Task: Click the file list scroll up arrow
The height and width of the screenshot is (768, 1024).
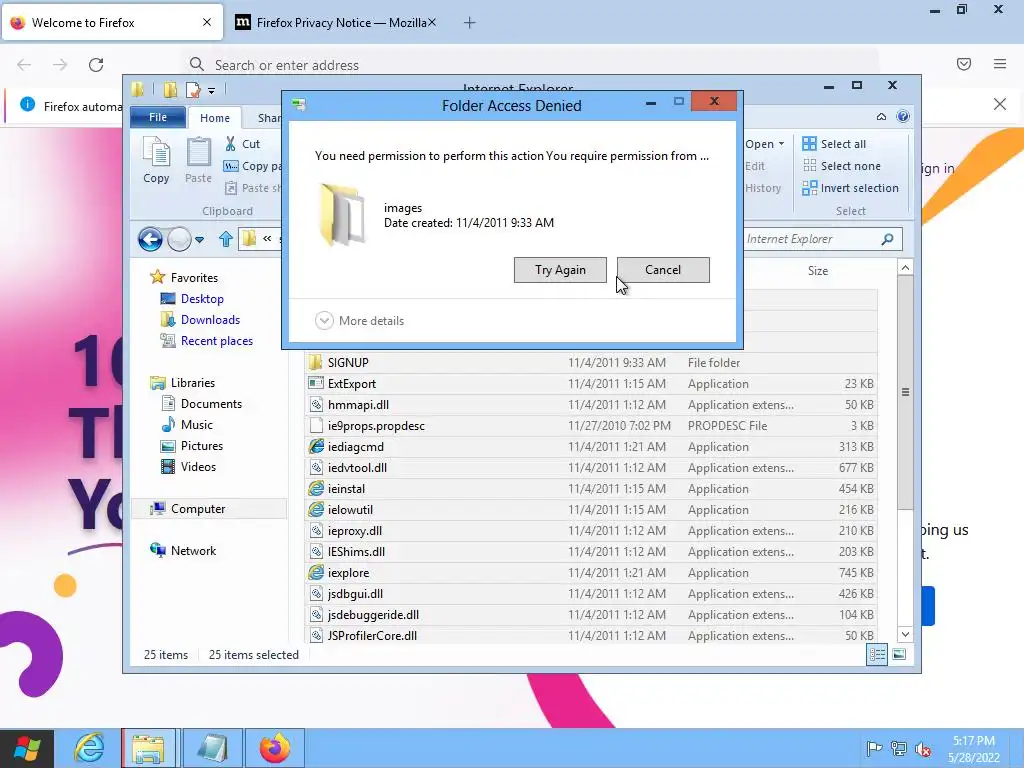Action: (905, 267)
